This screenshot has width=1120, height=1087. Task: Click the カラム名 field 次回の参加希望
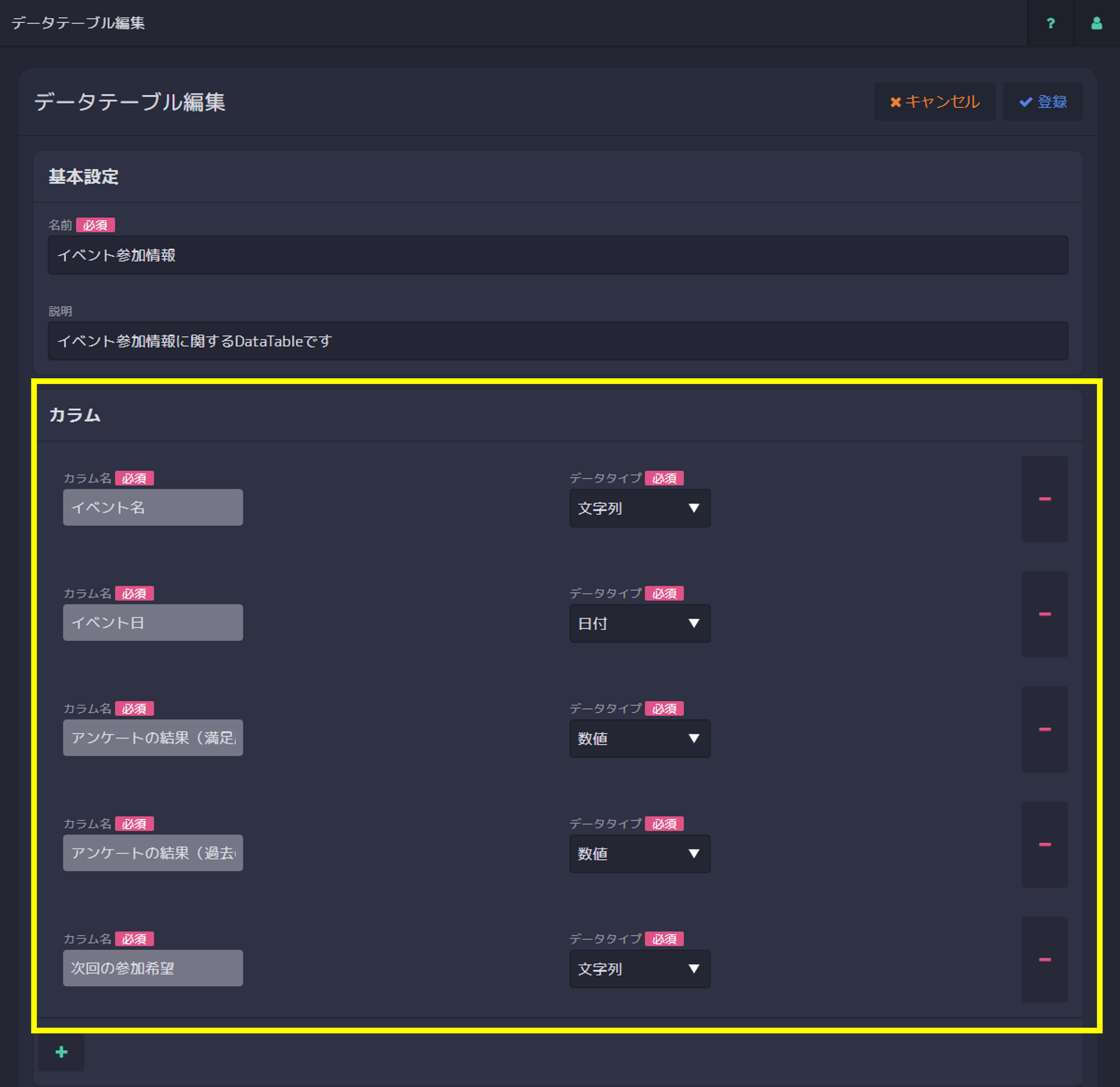pyautogui.click(x=153, y=968)
